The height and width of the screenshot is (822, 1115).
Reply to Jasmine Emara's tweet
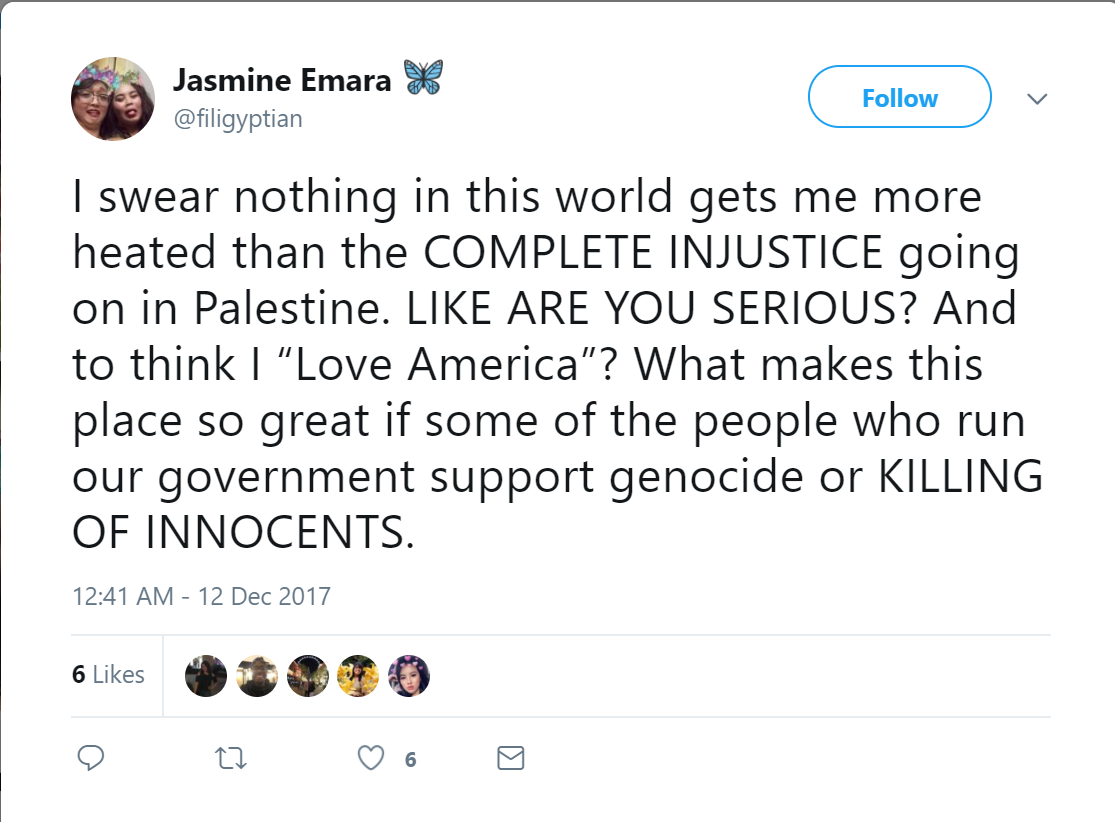91,759
